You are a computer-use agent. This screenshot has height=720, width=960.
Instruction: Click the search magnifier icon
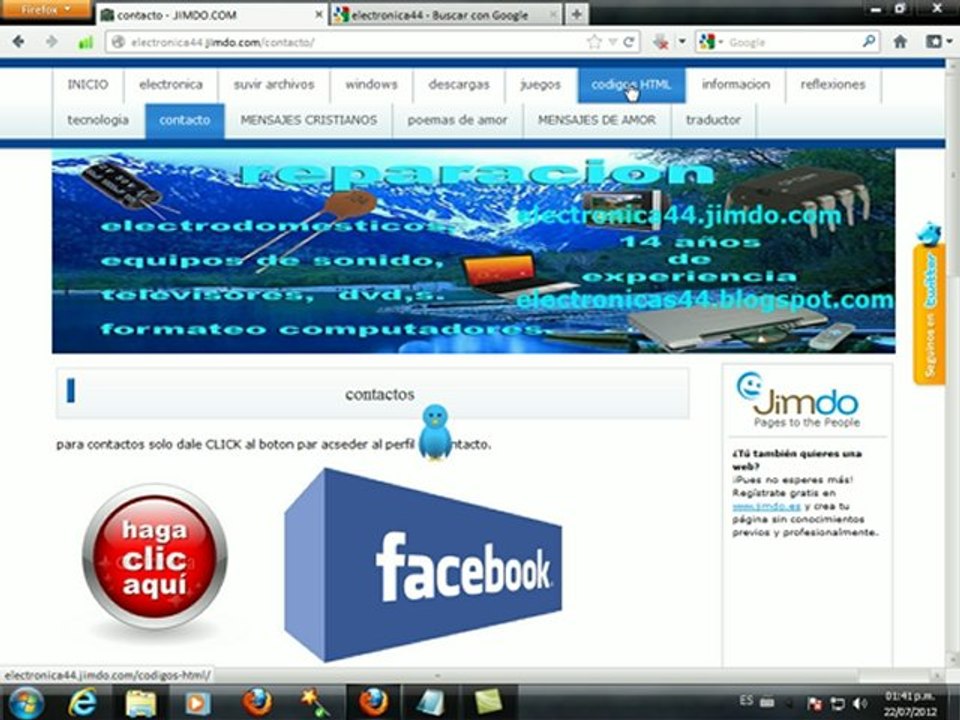pos(869,42)
